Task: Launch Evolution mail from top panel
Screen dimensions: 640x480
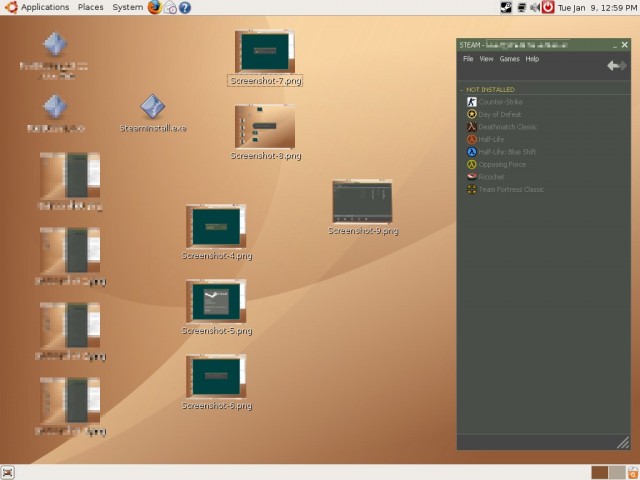Action: pos(170,7)
